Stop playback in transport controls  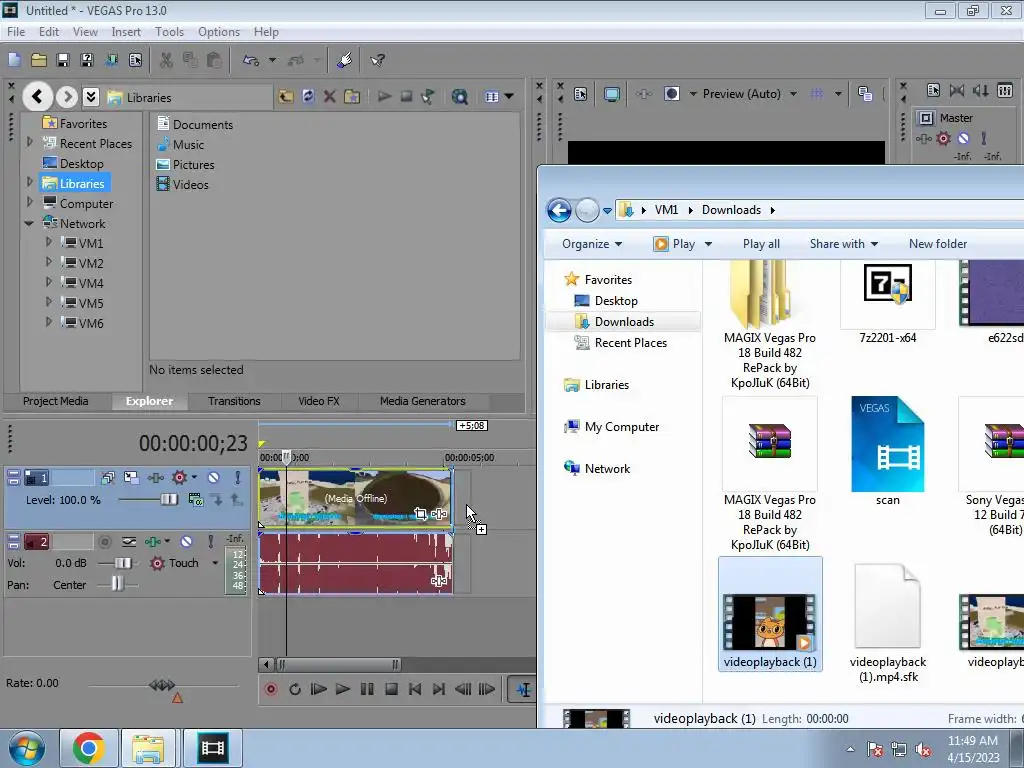tap(391, 689)
